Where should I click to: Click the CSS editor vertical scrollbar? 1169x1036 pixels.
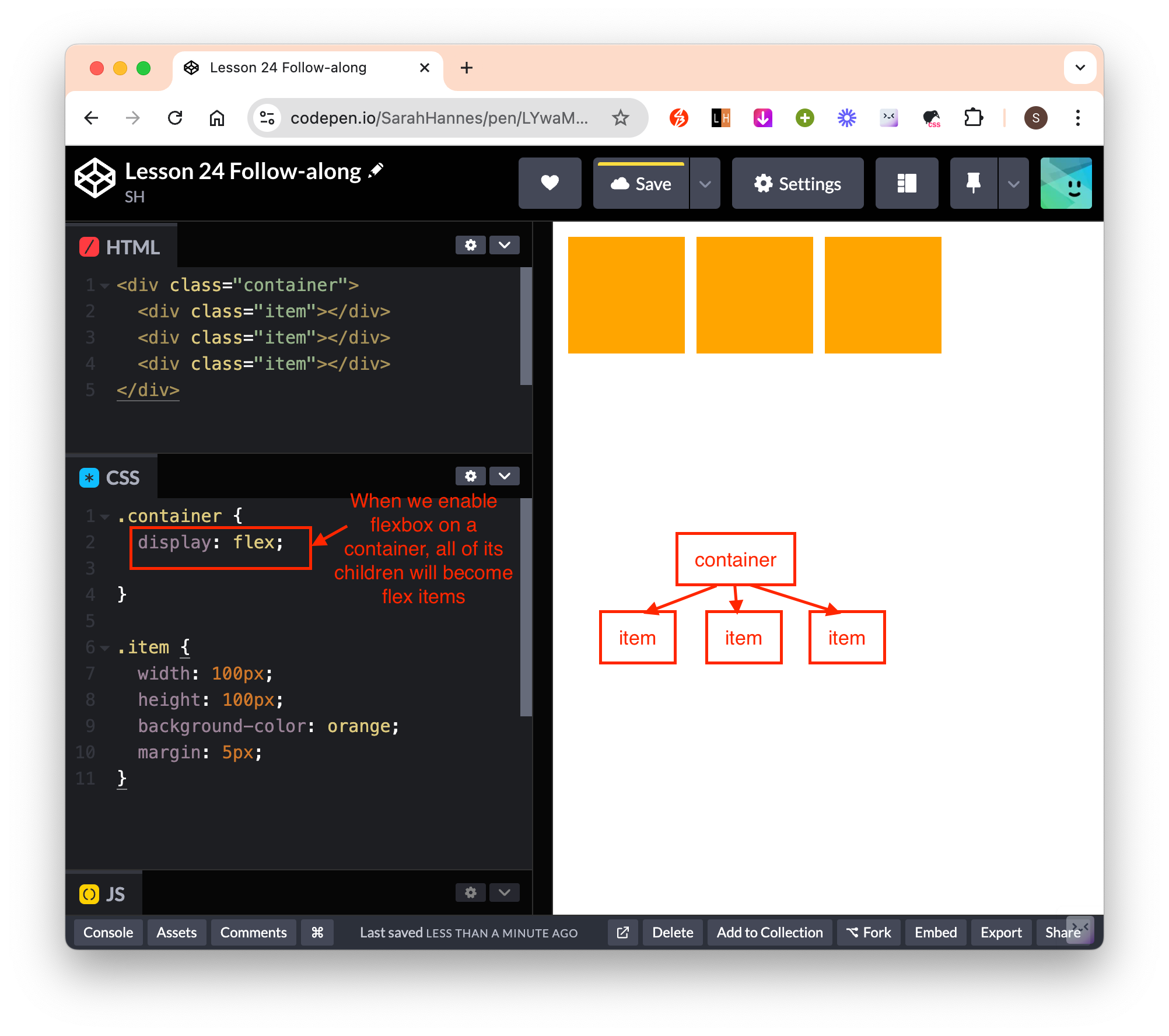(526, 607)
